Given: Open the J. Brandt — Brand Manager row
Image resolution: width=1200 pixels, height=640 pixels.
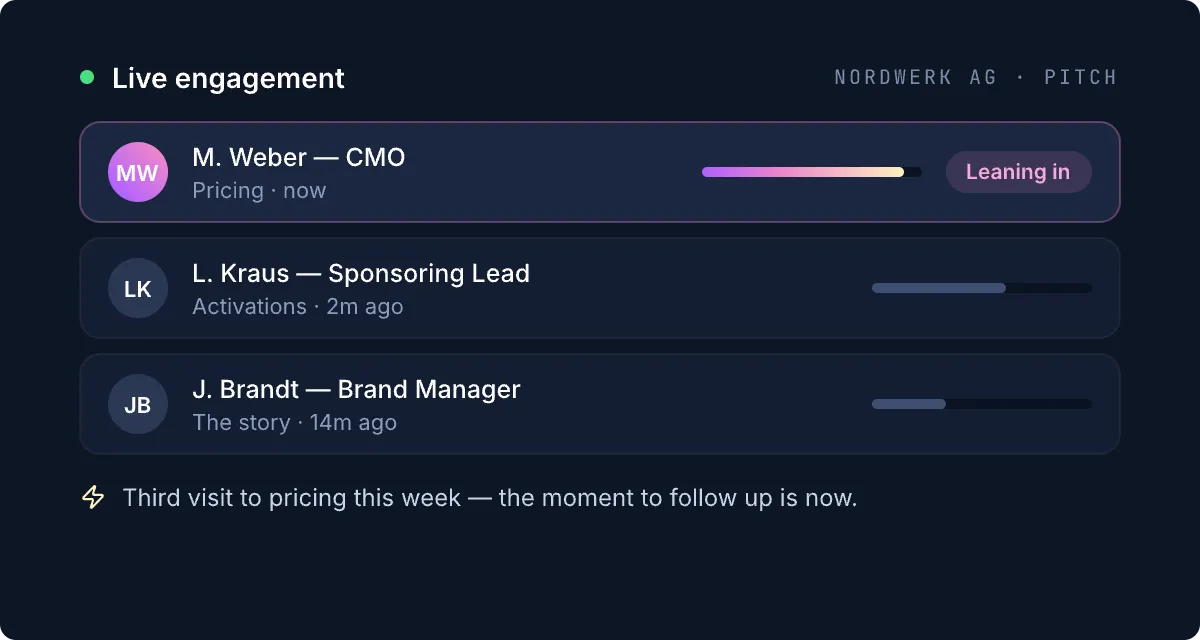Looking at the screenshot, I should pyautogui.click(x=600, y=404).
